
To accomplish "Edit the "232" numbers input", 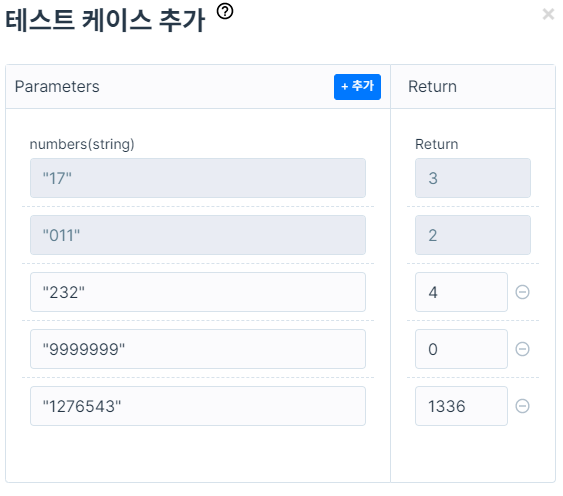I will (198, 292).
